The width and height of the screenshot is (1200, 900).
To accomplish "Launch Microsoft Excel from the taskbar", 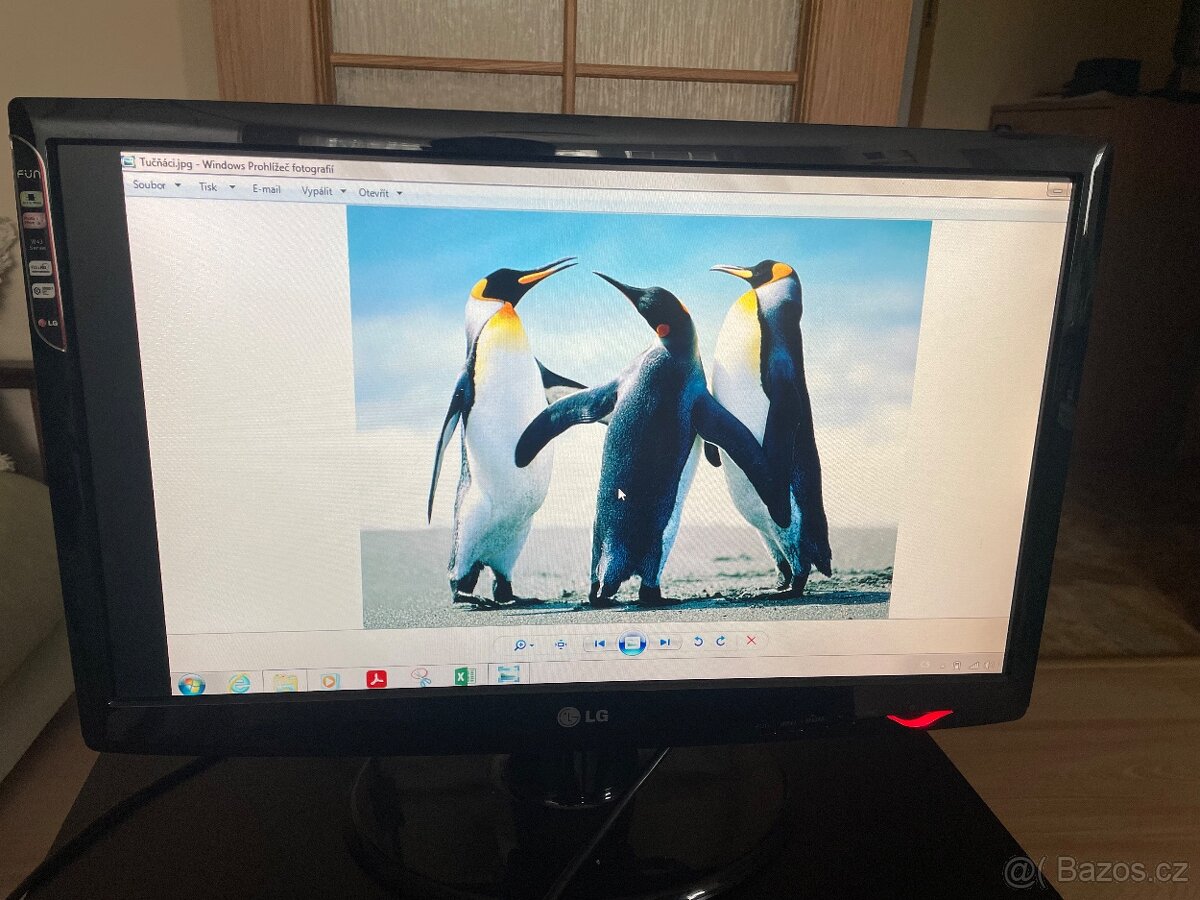I will [465, 678].
